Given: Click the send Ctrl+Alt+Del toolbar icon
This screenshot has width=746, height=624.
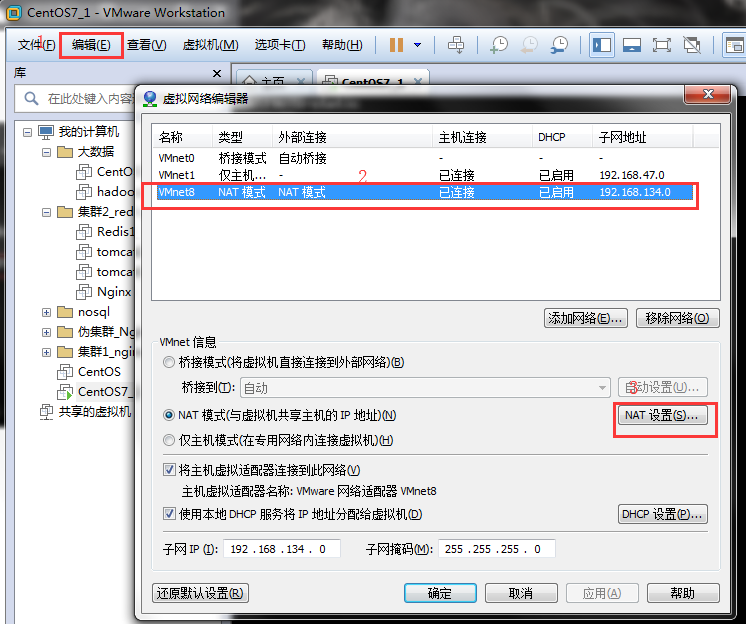Looking at the screenshot, I should point(456,45).
